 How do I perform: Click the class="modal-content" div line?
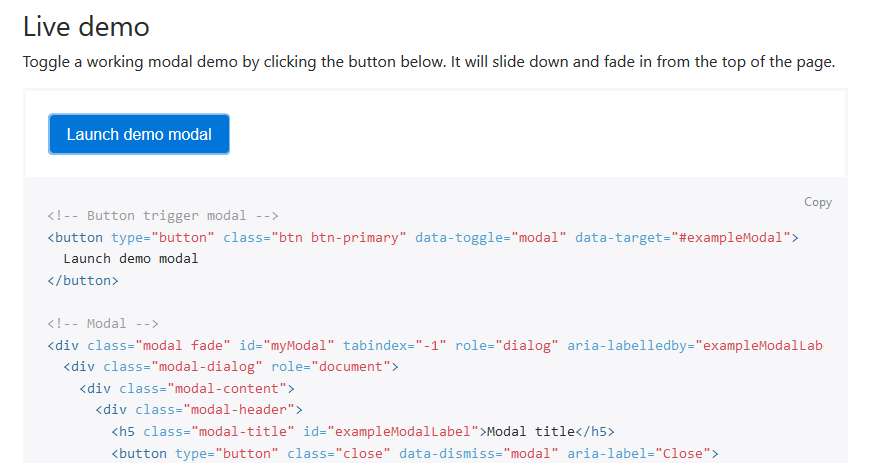(187, 389)
